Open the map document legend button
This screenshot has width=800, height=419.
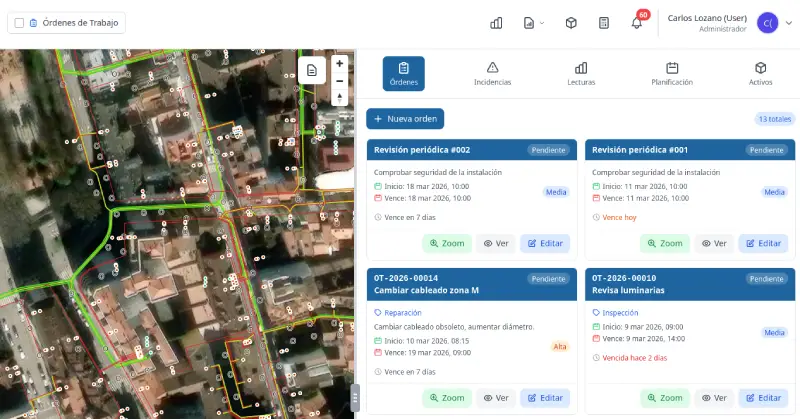(312, 70)
